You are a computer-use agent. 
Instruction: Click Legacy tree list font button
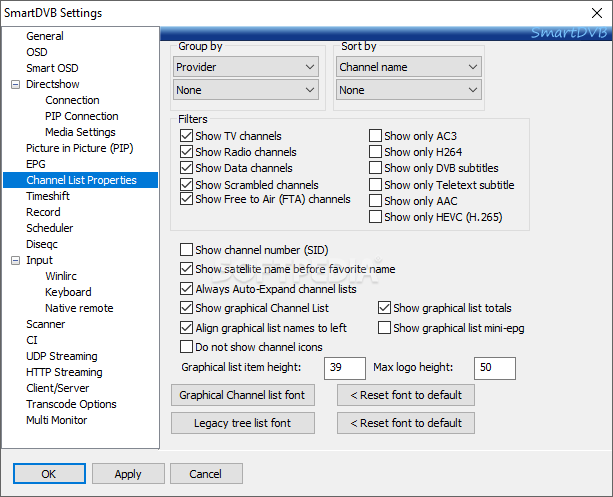(243, 423)
